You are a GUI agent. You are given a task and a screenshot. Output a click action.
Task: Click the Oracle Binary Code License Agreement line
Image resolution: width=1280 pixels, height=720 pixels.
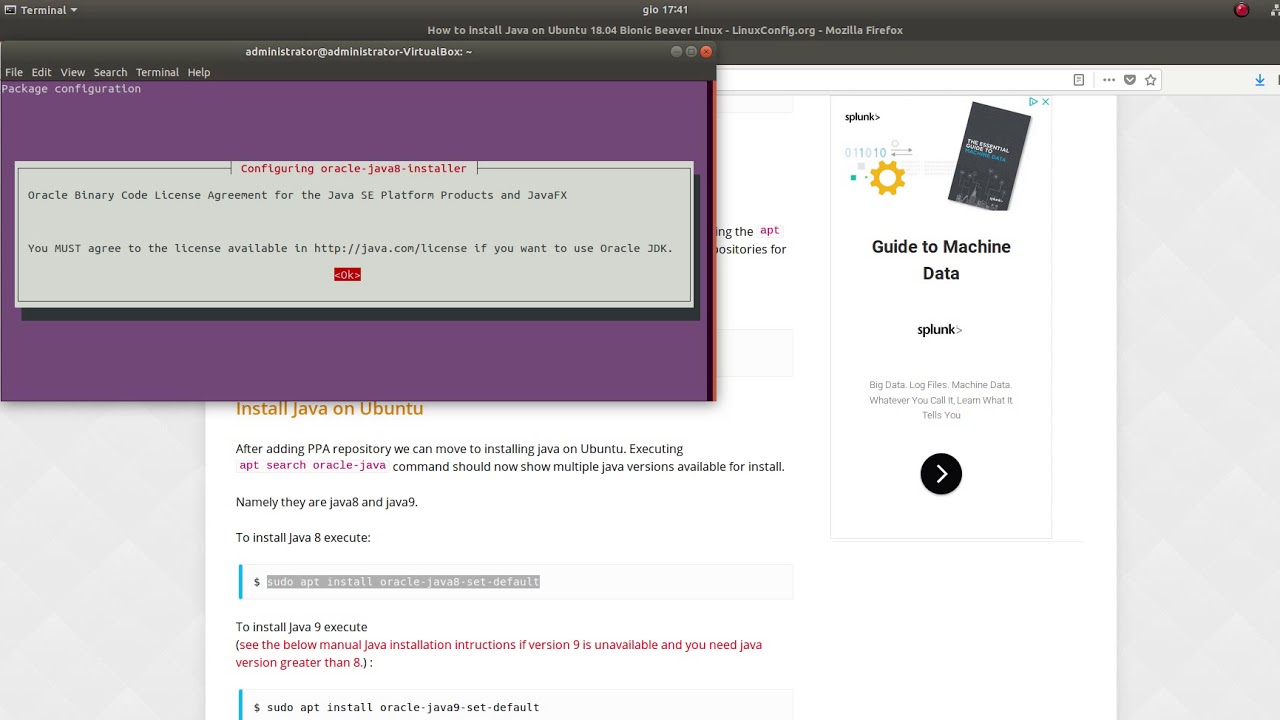coord(297,195)
